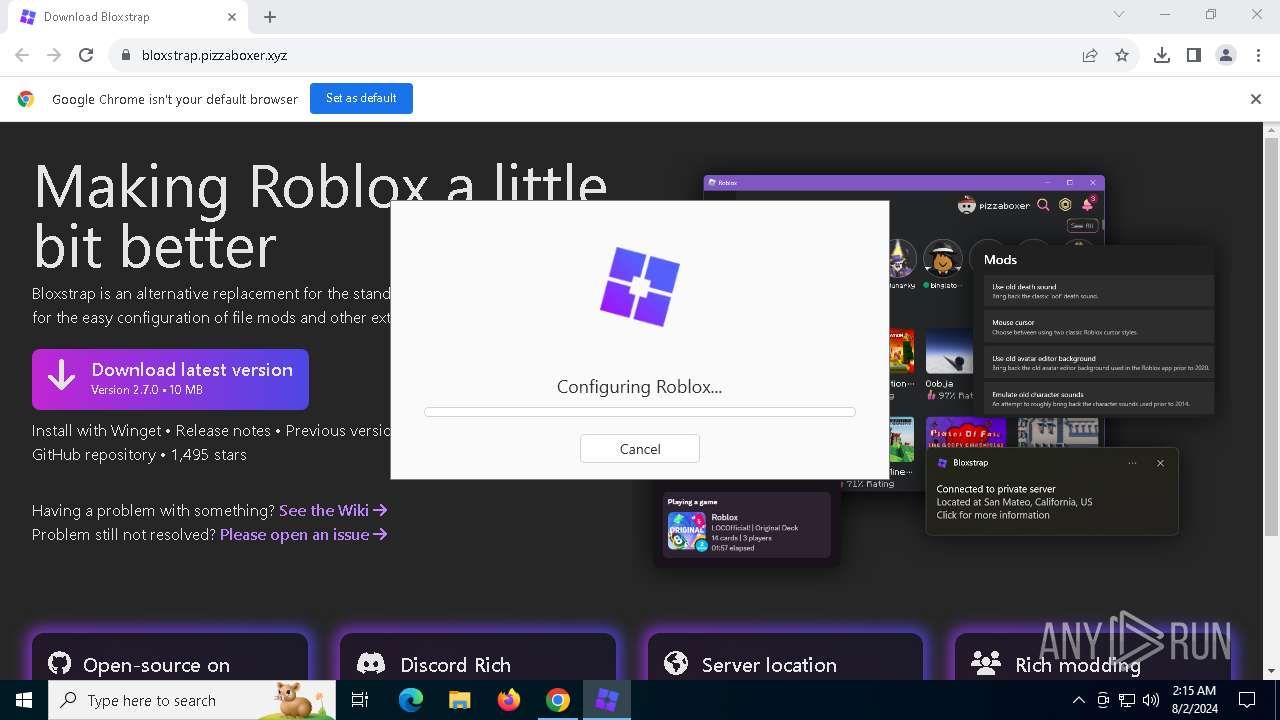Cancel the Configuring Roblox dialog
This screenshot has width=1280, height=720.
click(640, 449)
